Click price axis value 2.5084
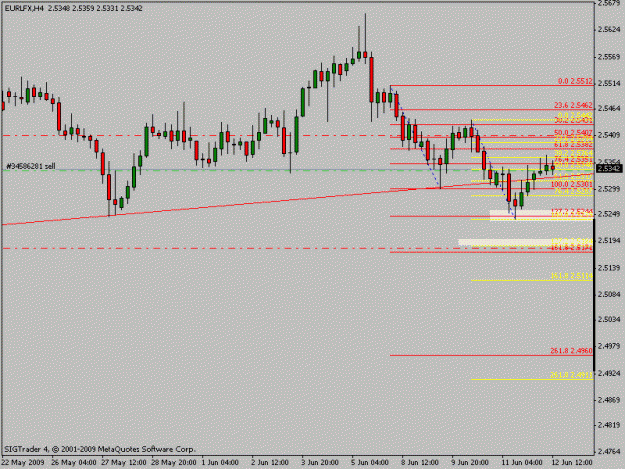This screenshot has width=625, height=469. 609,294
